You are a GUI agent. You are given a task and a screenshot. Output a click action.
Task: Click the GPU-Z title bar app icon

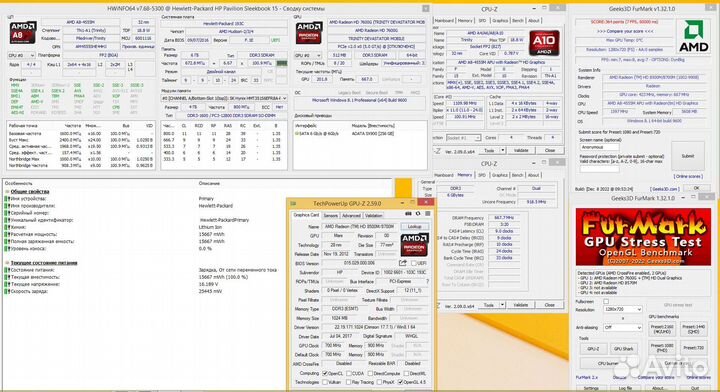293,203
